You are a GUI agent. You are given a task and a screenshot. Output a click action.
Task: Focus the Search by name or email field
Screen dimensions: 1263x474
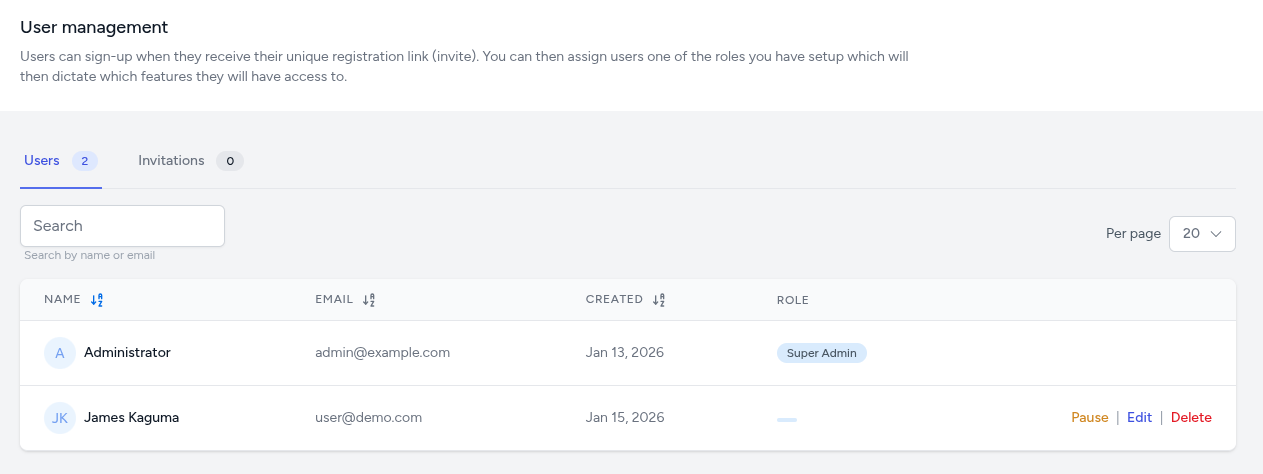pyautogui.click(x=122, y=226)
